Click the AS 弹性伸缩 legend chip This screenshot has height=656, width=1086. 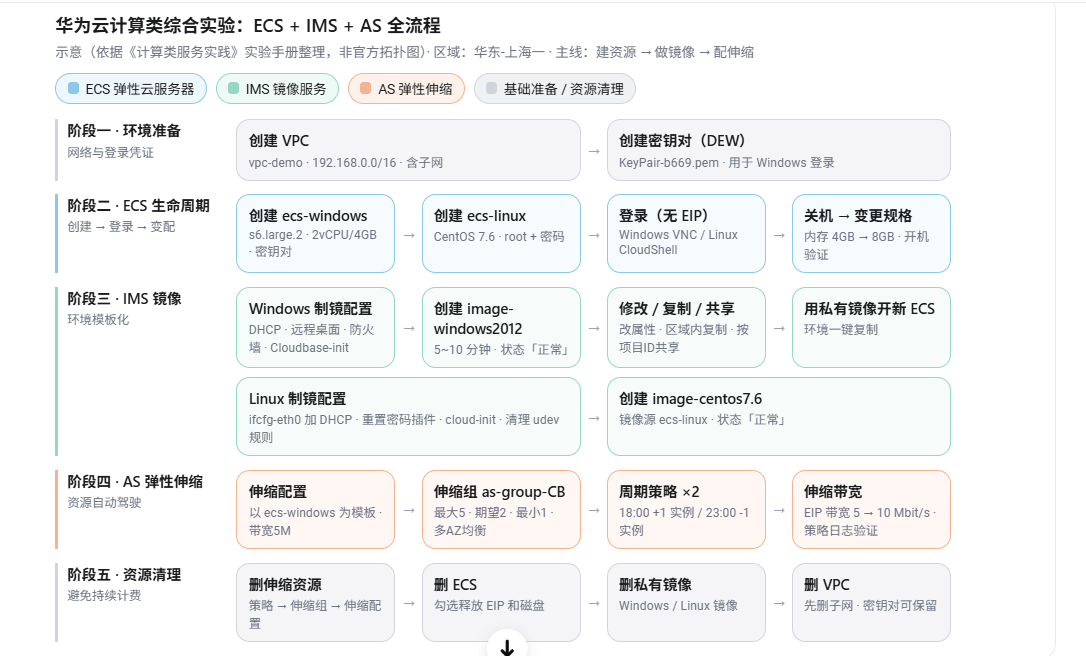pyautogui.click(x=406, y=89)
